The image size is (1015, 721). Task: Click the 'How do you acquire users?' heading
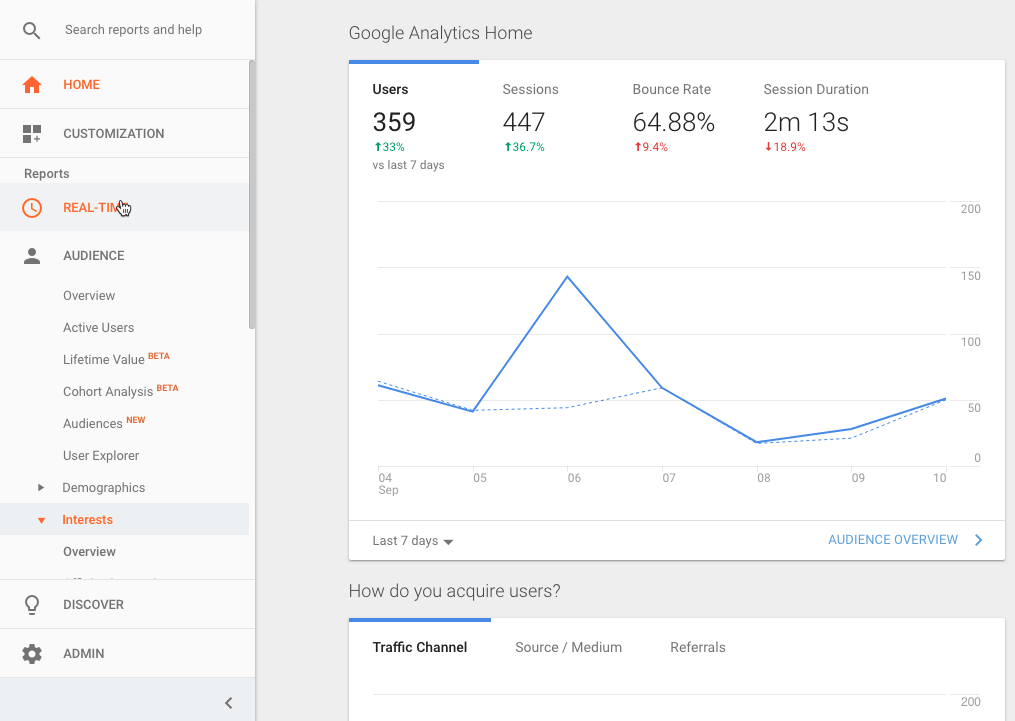click(x=454, y=591)
